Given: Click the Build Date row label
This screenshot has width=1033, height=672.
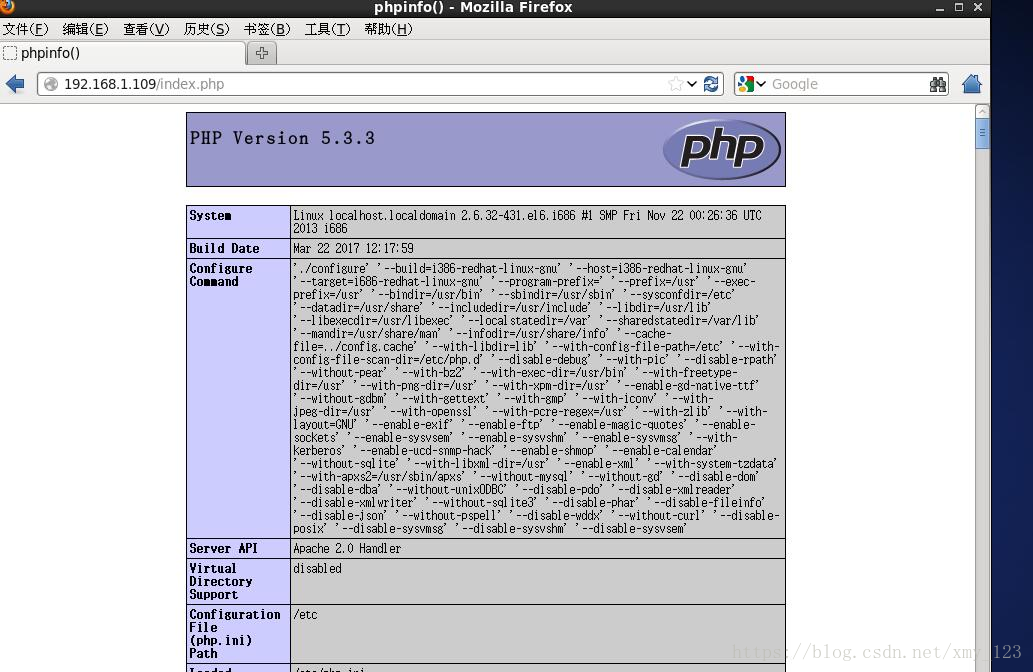Looking at the screenshot, I should (x=224, y=248).
